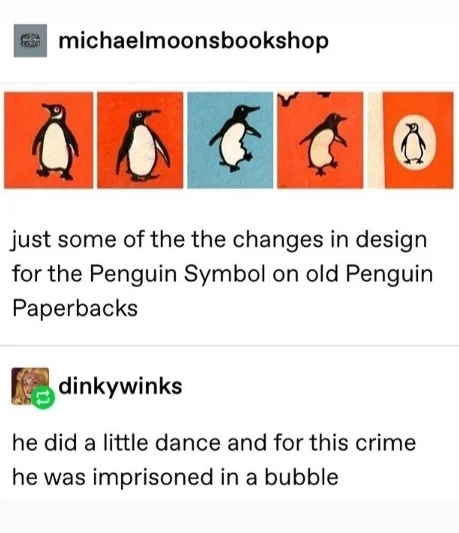This screenshot has width=459, height=533.
Task: Click the black bird shapes above fourth penguin
Action: [x=304, y=97]
